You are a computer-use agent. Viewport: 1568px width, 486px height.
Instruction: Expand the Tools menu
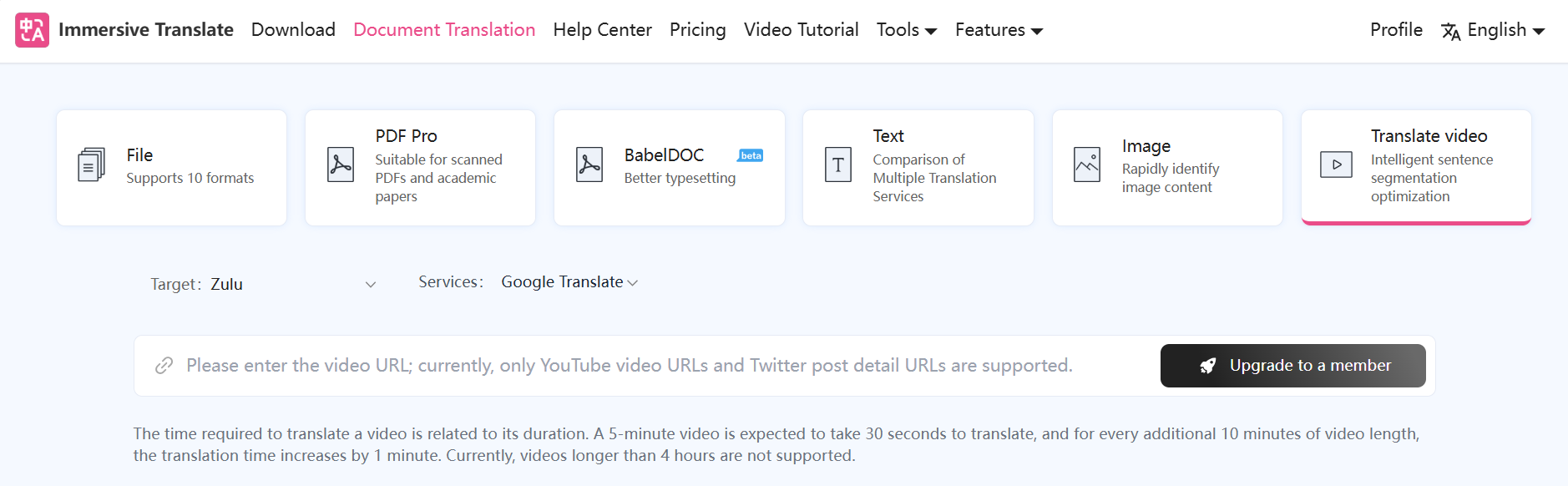(907, 30)
